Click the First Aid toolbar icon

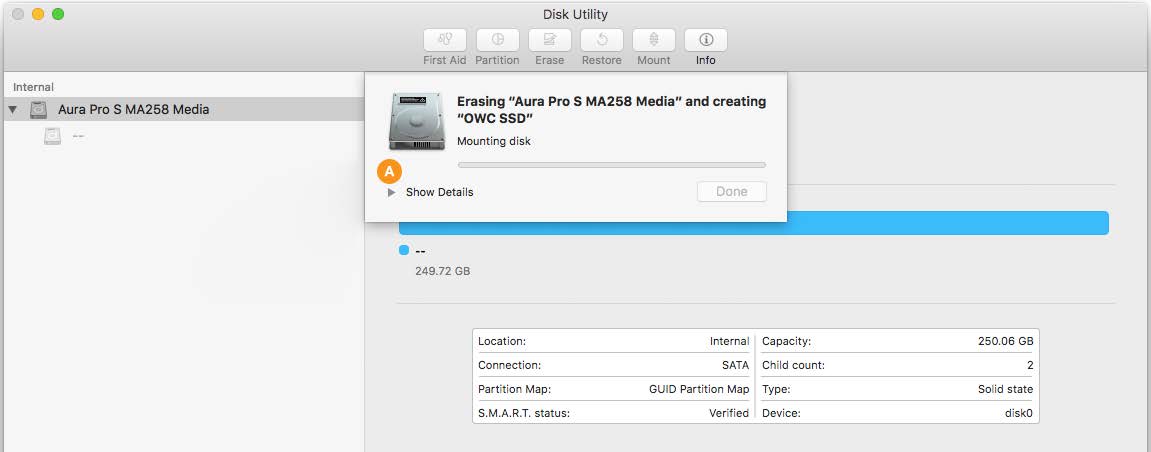click(x=445, y=40)
